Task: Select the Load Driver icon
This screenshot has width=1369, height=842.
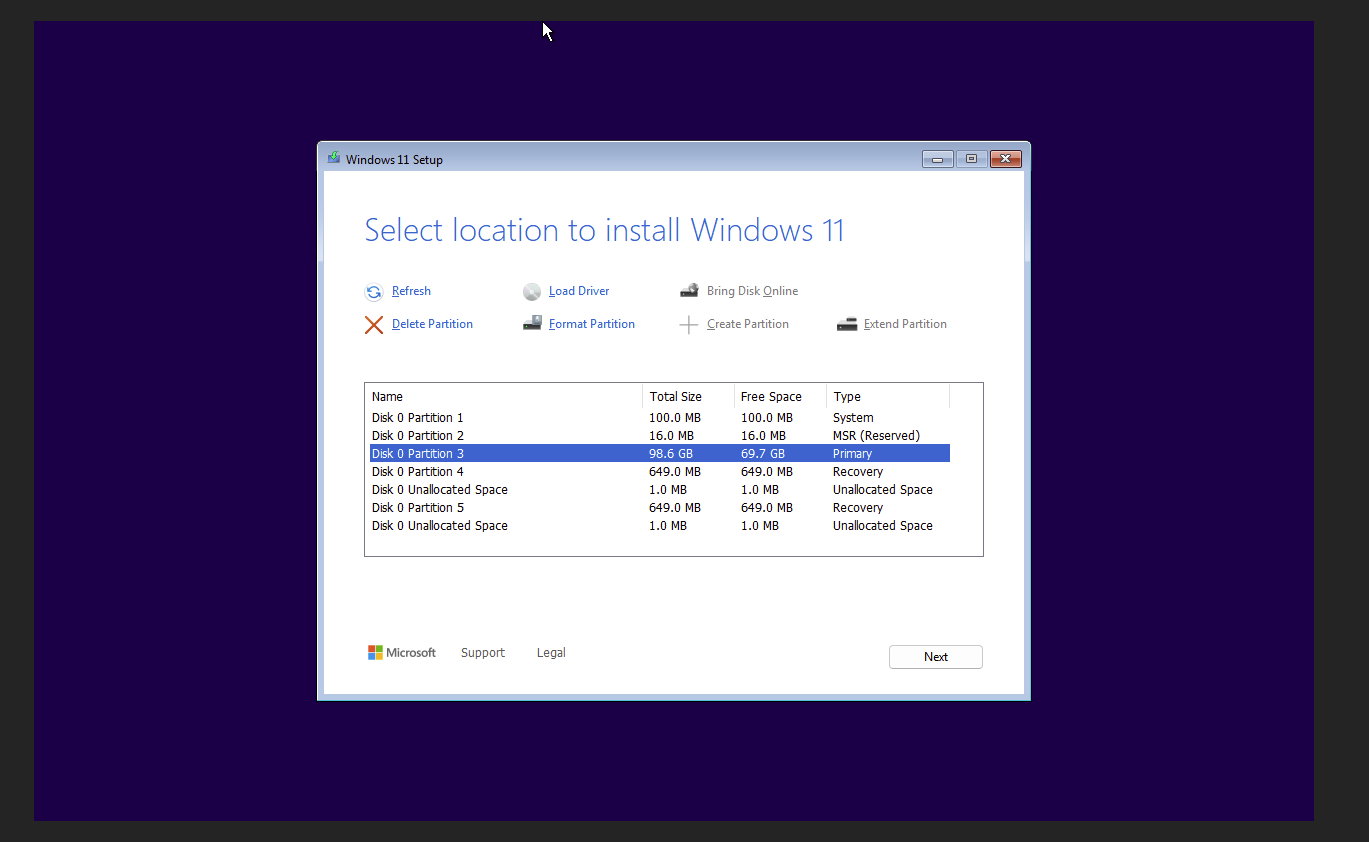Action: (x=532, y=291)
